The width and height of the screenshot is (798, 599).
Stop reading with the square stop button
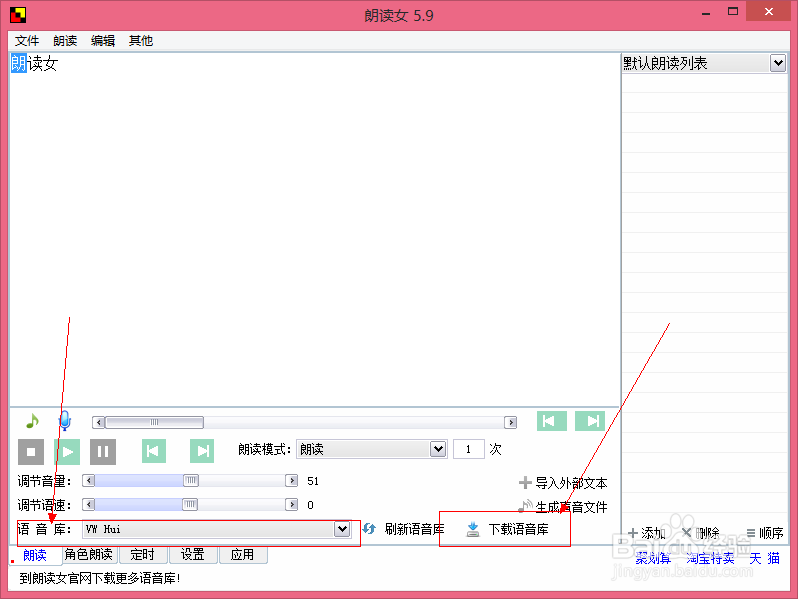click(31, 451)
